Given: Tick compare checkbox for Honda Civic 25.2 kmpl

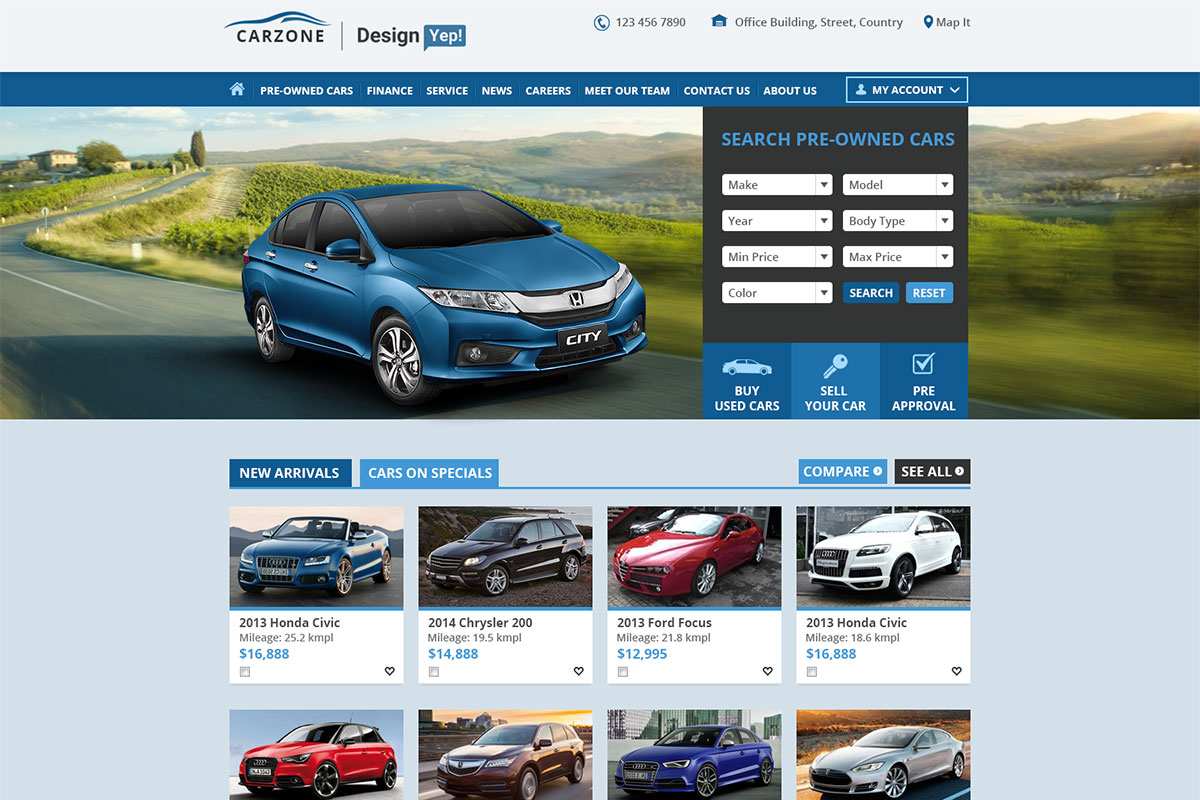Looking at the screenshot, I should pos(245,672).
